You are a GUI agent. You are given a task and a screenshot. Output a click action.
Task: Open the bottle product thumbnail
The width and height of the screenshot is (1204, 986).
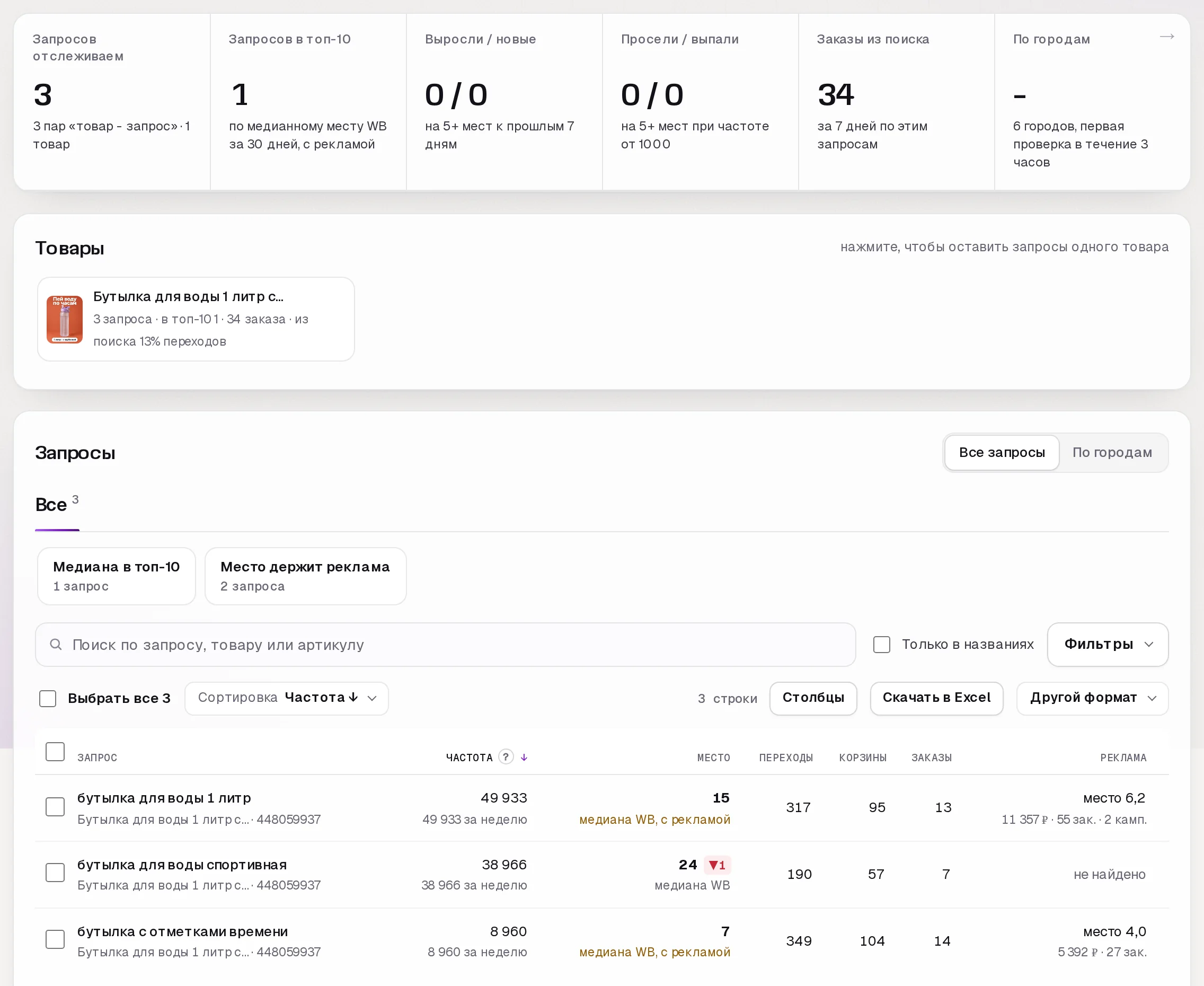[65, 319]
